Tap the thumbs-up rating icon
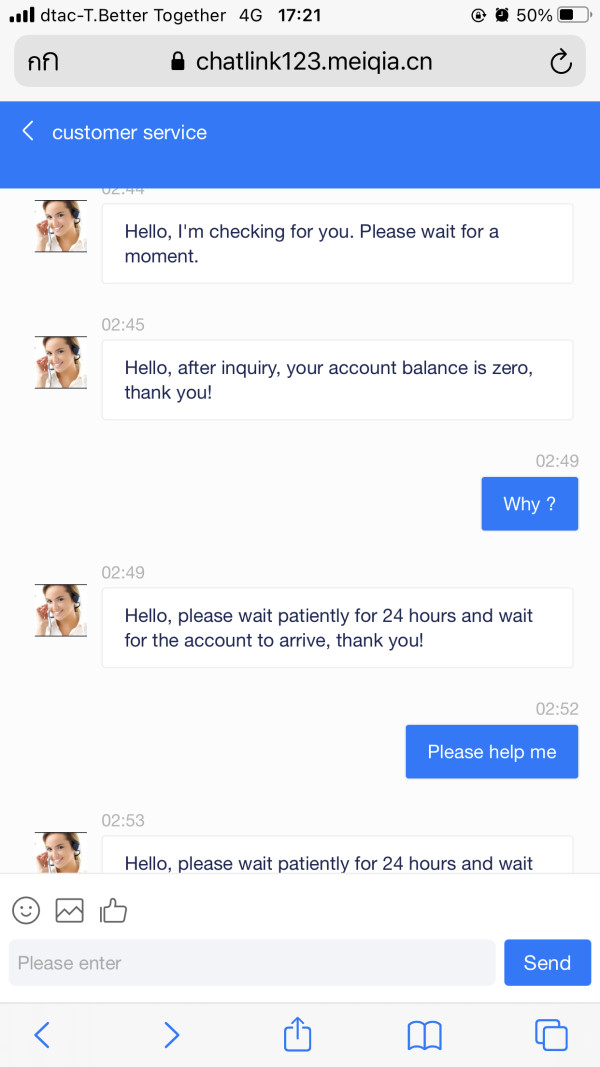The width and height of the screenshot is (600, 1067). pyautogui.click(x=113, y=910)
